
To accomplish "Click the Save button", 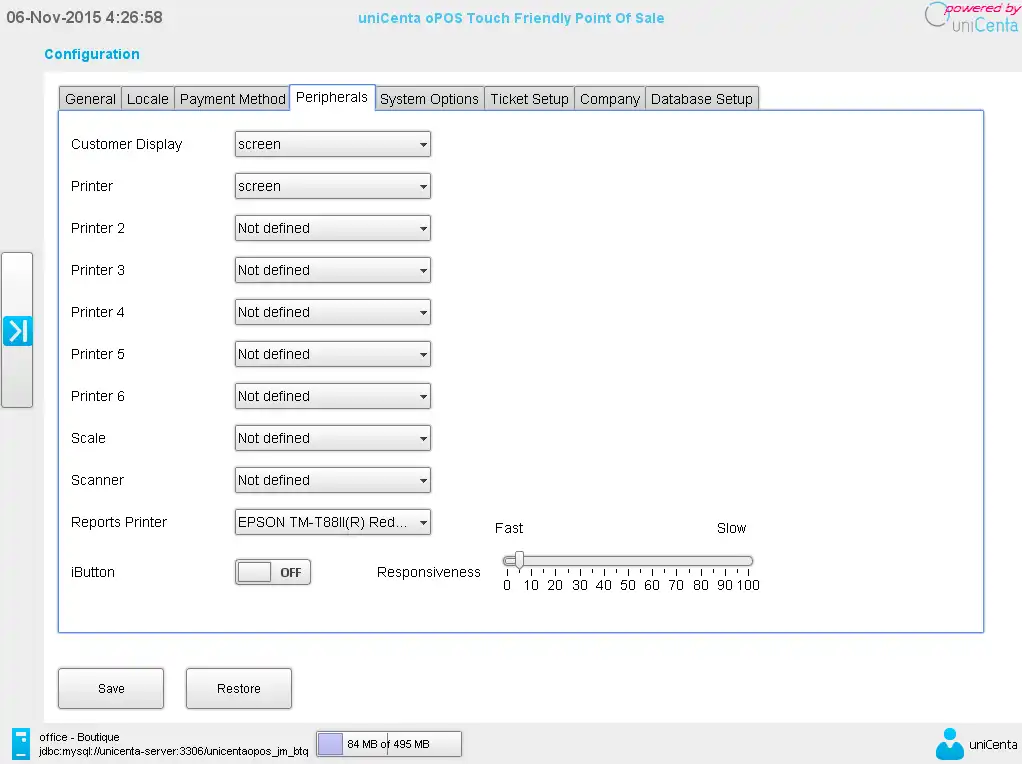I will point(110,688).
